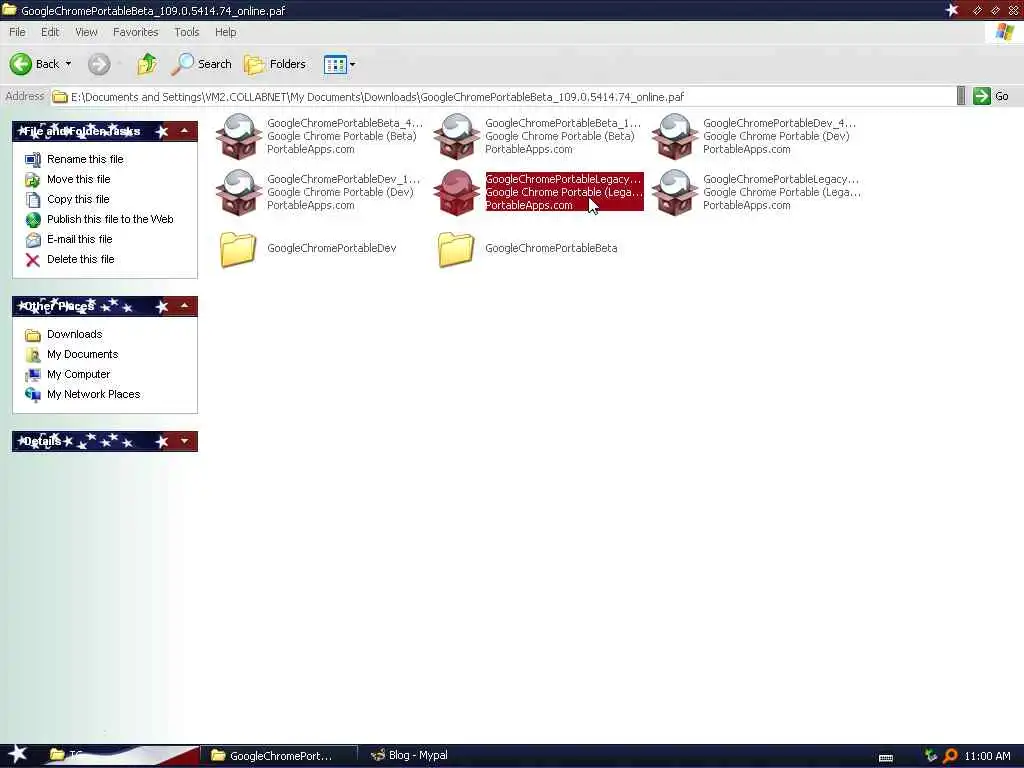Viewport: 1024px width, 768px height.
Task: Click the Go button
Action: [991, 96]
